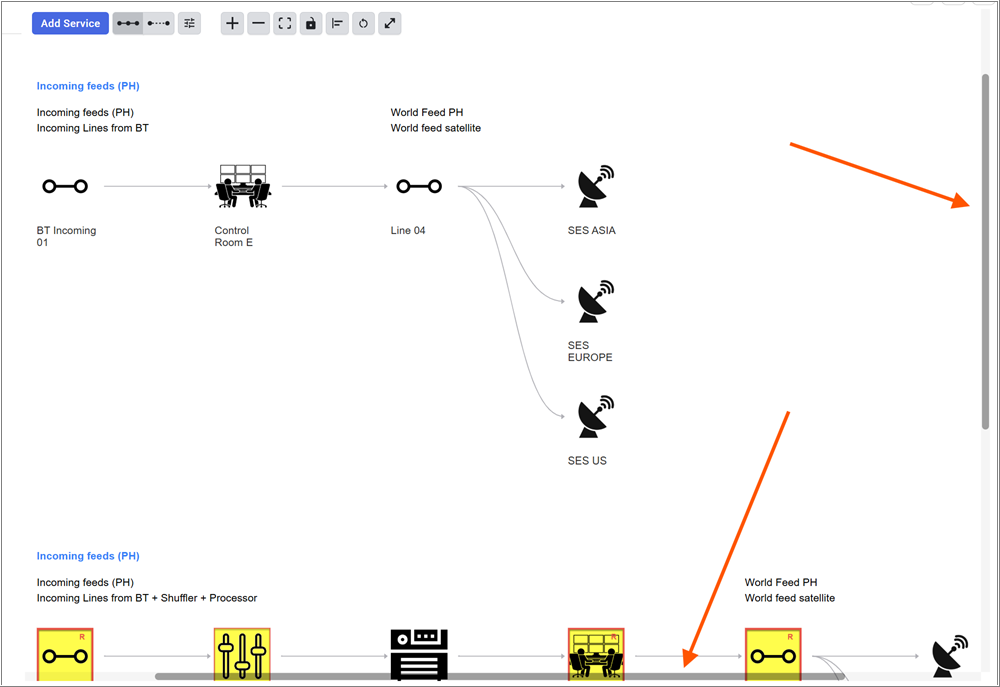Screen dimensions: 1000x687
Task: Click 'World feed satellite' text above Line 04
Action: [436, 128]
